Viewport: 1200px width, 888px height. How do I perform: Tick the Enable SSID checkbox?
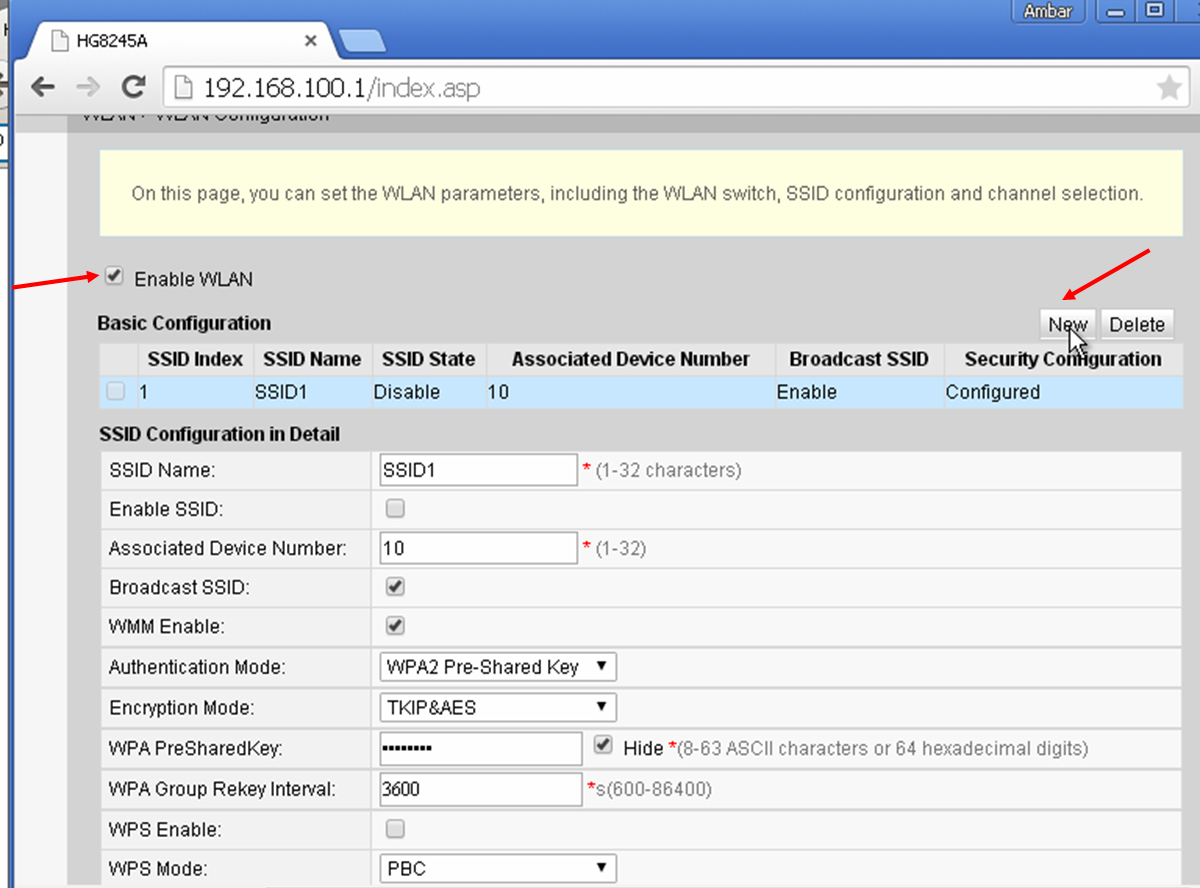pos(395,509)
